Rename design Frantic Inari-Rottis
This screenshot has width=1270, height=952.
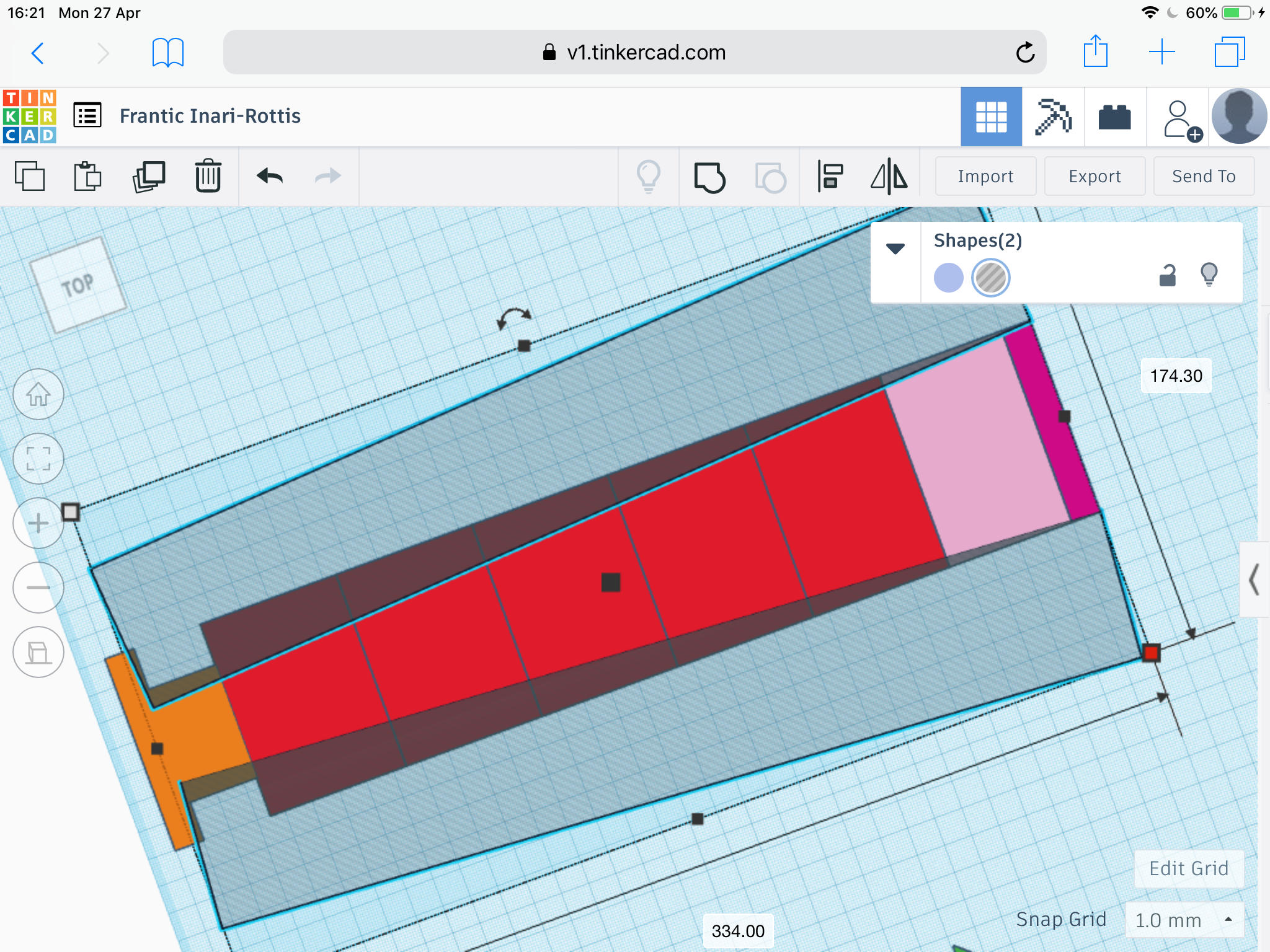pyautogui.click(x=210, y=116)
